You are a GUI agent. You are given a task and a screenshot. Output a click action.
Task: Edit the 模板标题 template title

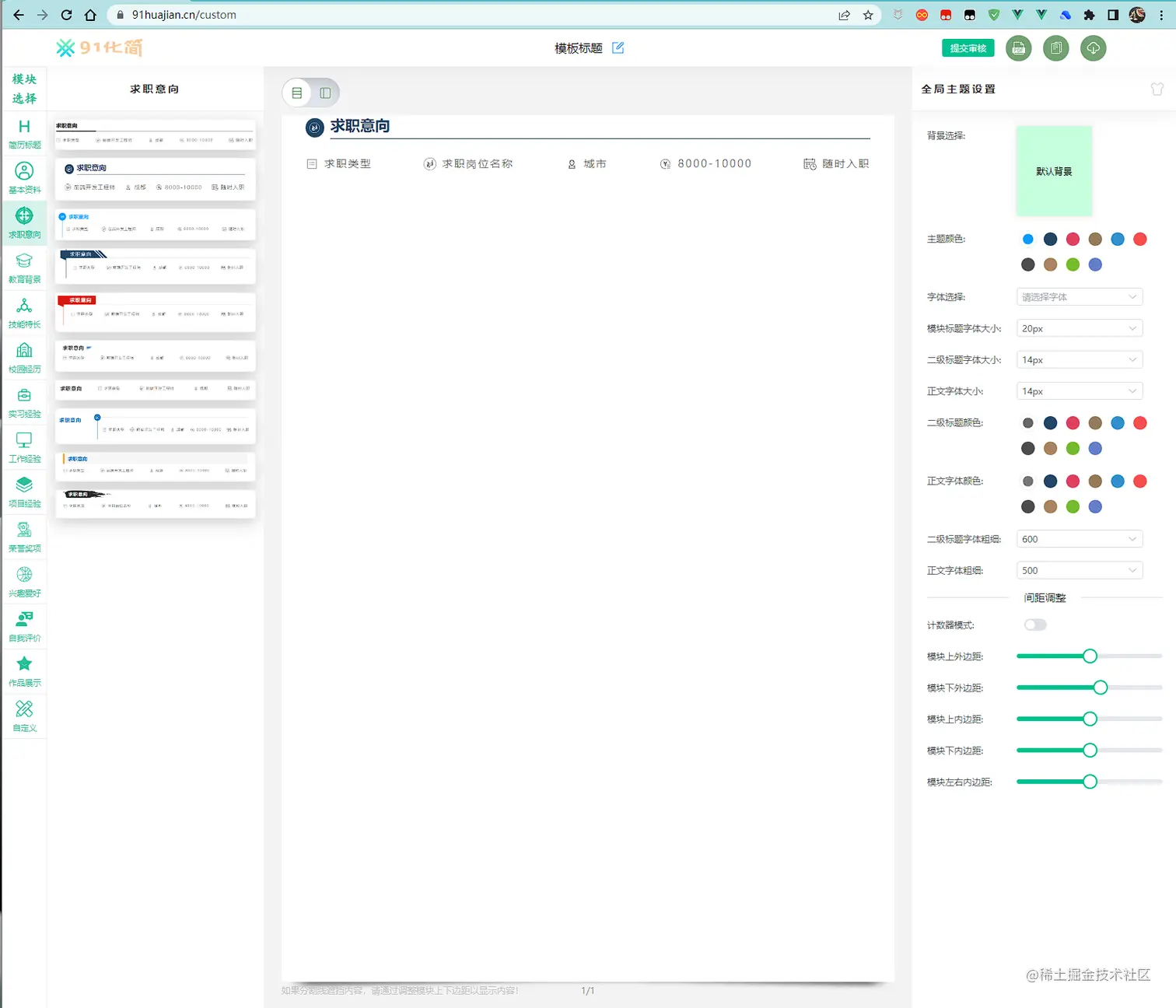pyautogui.click(x=618, y=47)
